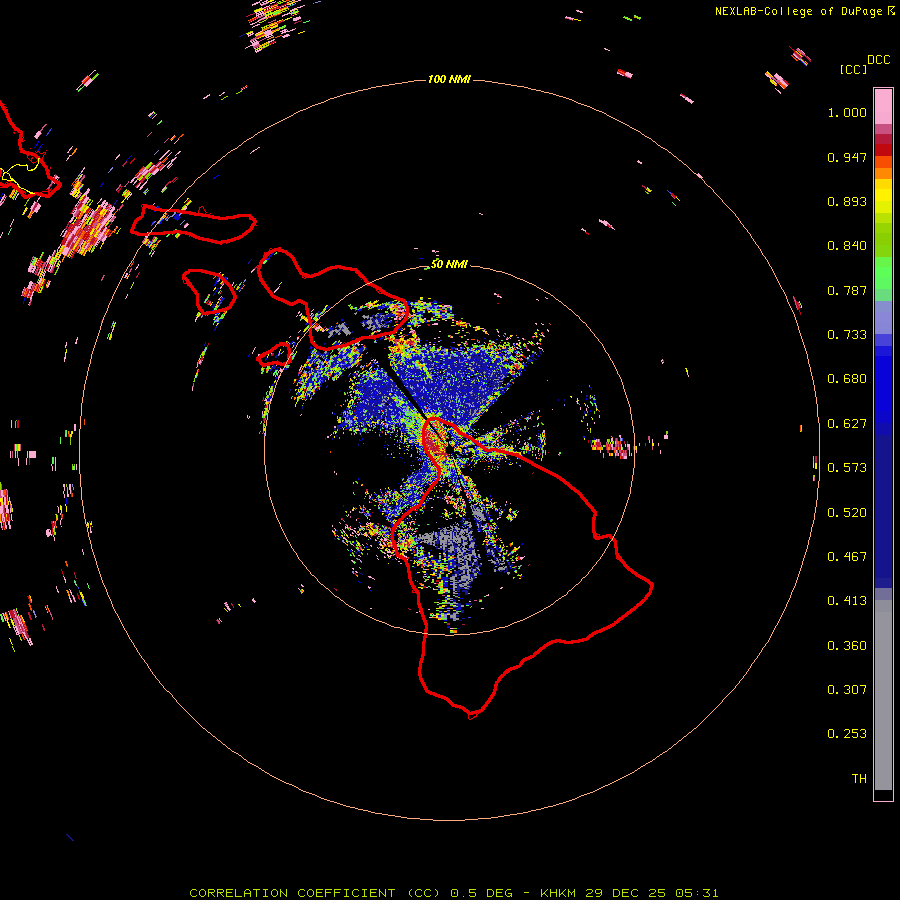Click the 0.413 color scale value
Screen dimensions: 900x900
pyautogui.click(x=847, y=601)
